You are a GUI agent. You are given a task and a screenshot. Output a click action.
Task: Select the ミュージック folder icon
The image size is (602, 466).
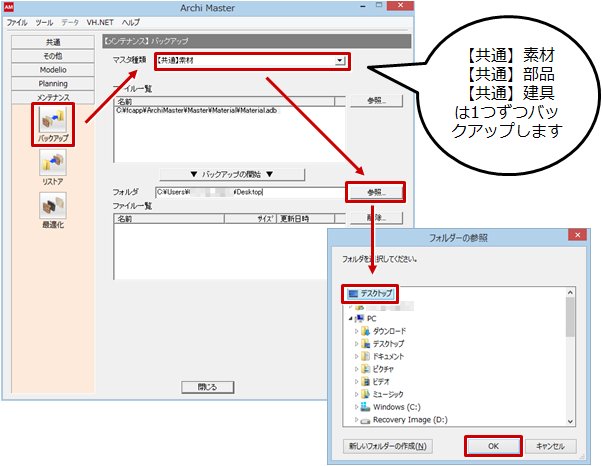pos(366,395)
